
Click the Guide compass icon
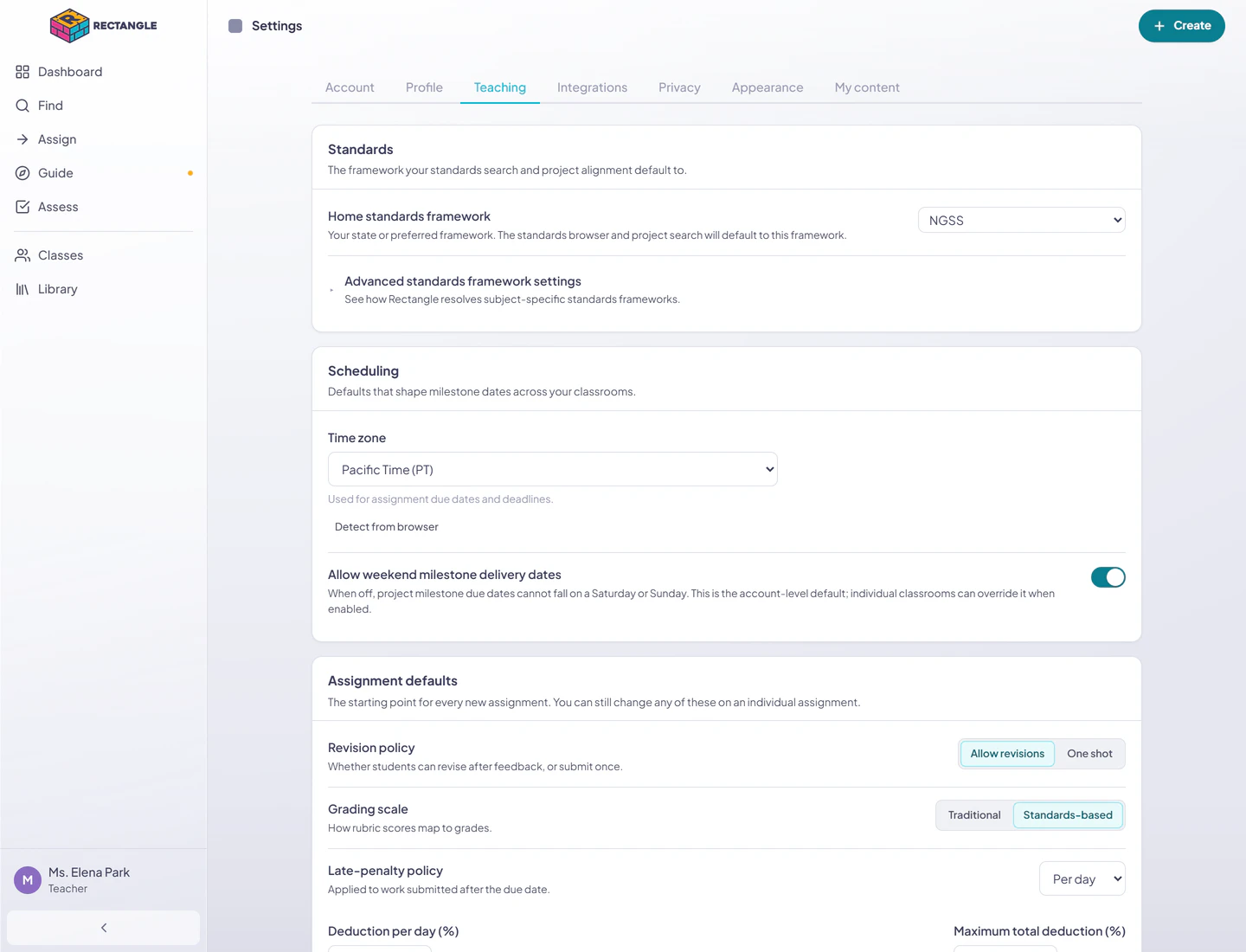(x=22, y=173)
